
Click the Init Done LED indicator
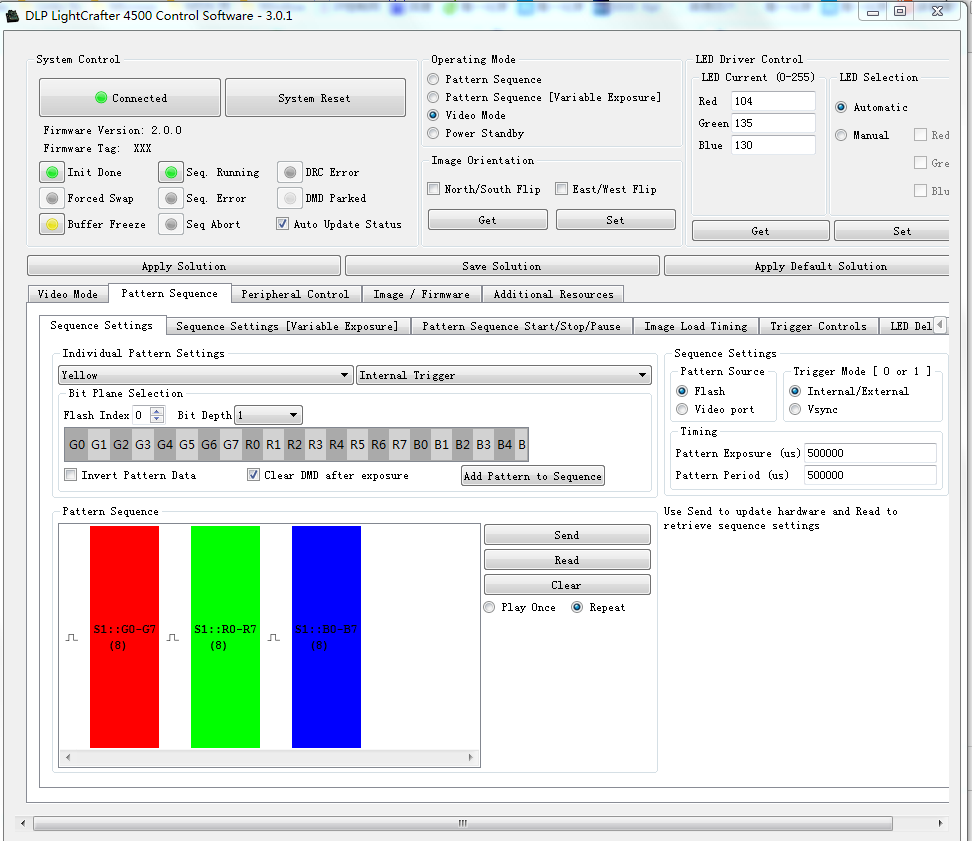(52, 173)
